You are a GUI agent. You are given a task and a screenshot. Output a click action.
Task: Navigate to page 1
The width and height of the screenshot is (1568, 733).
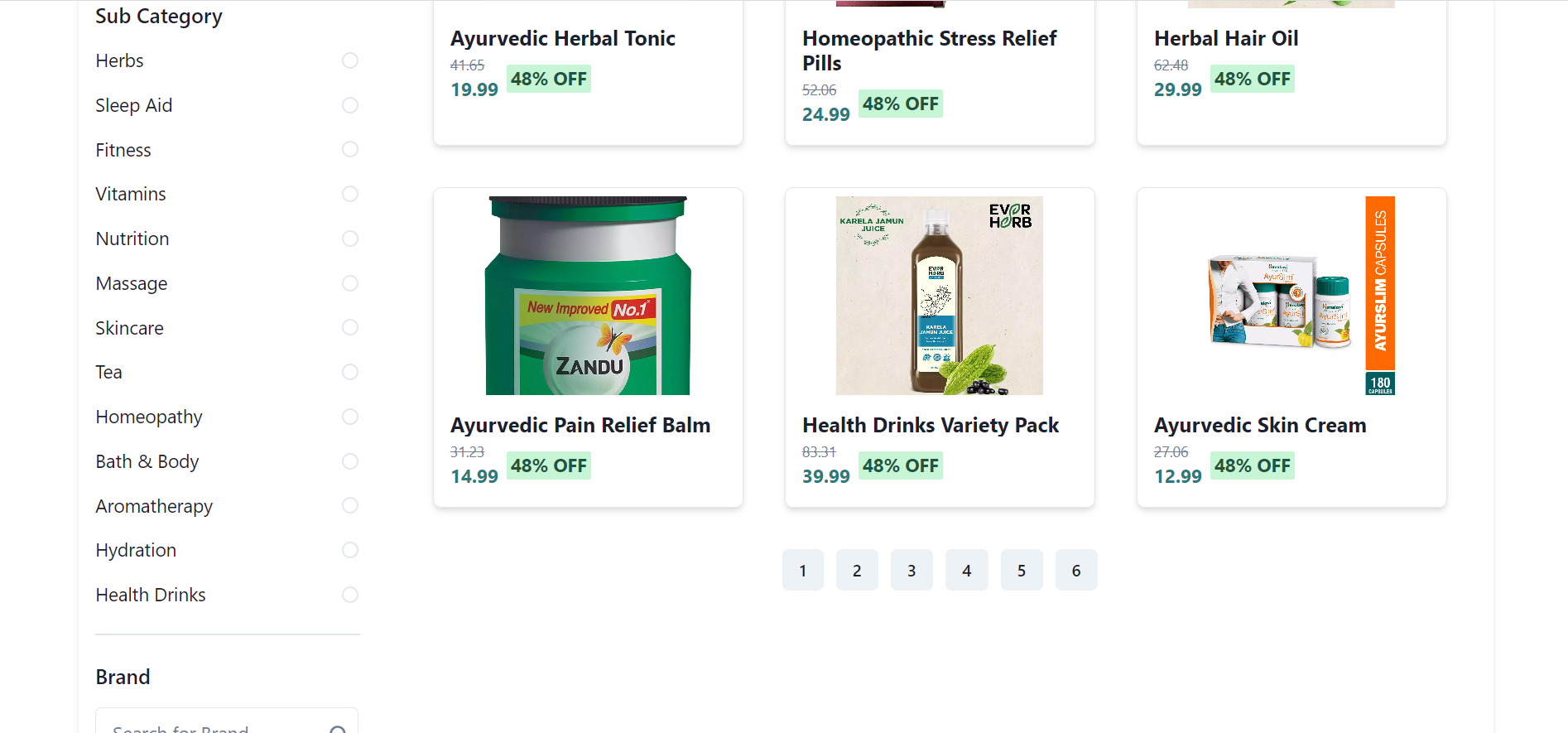(x=802, y=570)
